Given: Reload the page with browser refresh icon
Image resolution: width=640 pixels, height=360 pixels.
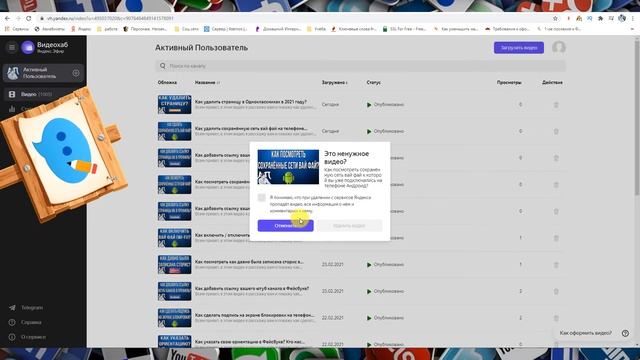Looking at the screenshot, I should (x=29, y=18).
